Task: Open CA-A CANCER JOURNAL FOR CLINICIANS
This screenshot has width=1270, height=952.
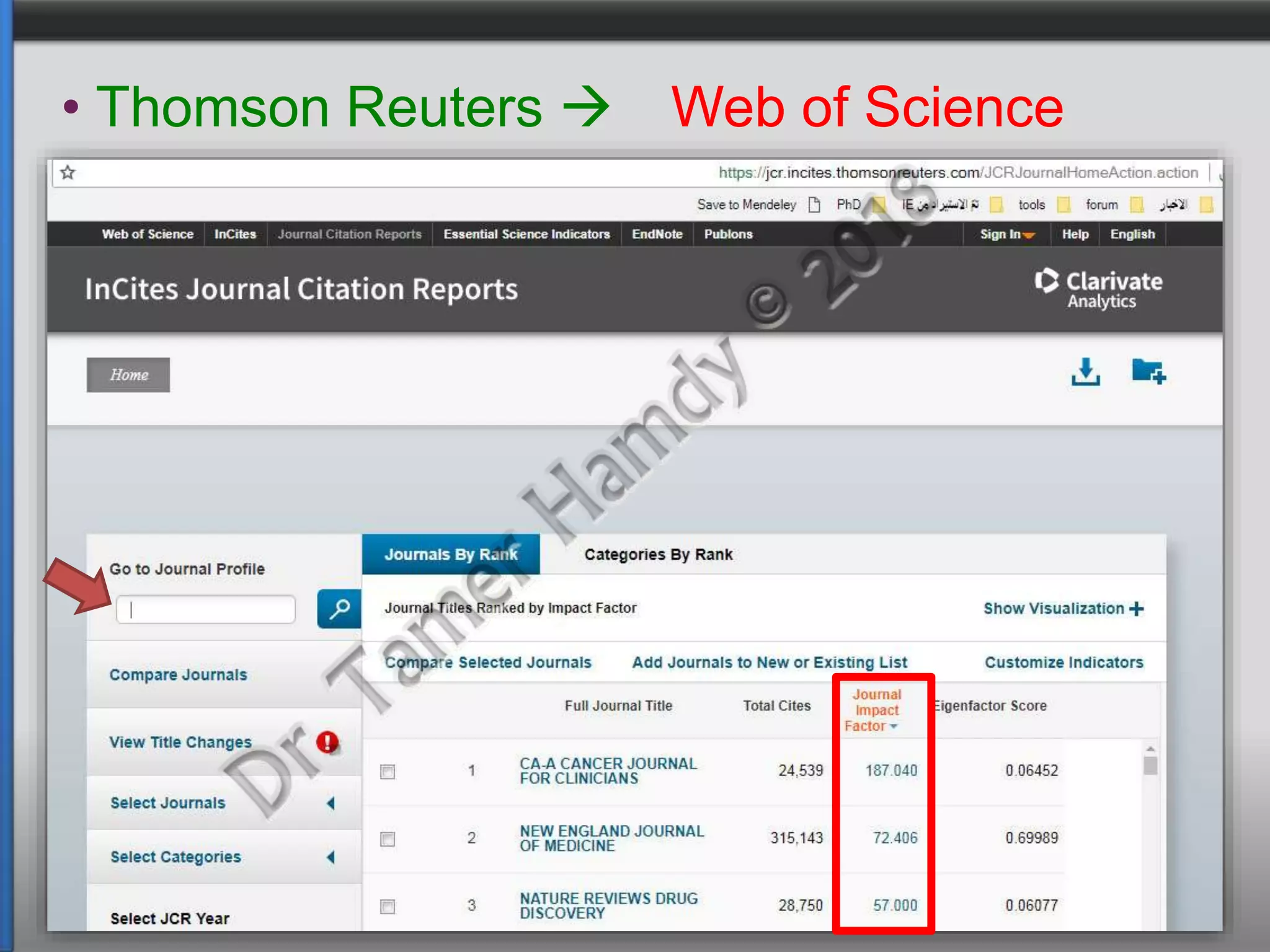Action: pyautogui.click(x=608, y=771)
